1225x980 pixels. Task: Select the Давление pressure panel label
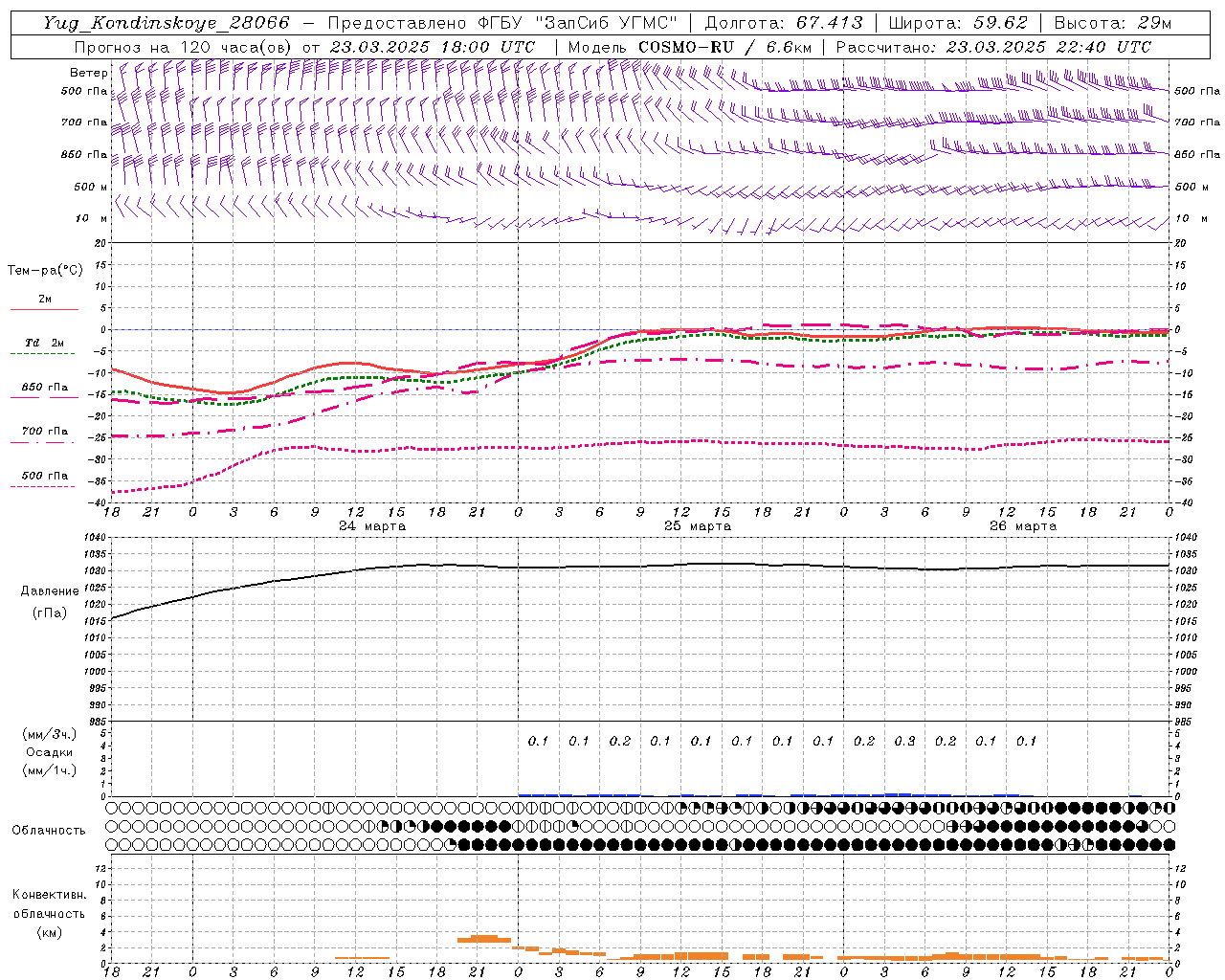[50, 591]
